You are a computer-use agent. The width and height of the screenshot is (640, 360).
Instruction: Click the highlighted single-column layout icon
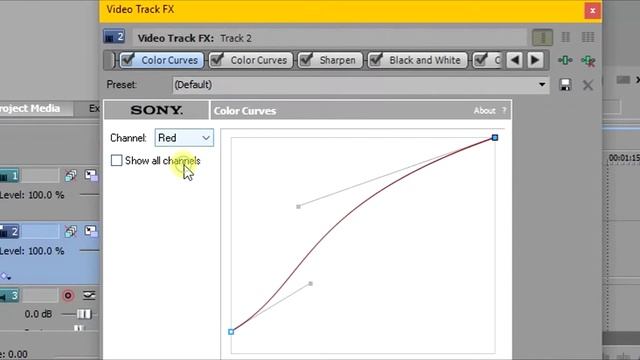click(x=542, y=38)
